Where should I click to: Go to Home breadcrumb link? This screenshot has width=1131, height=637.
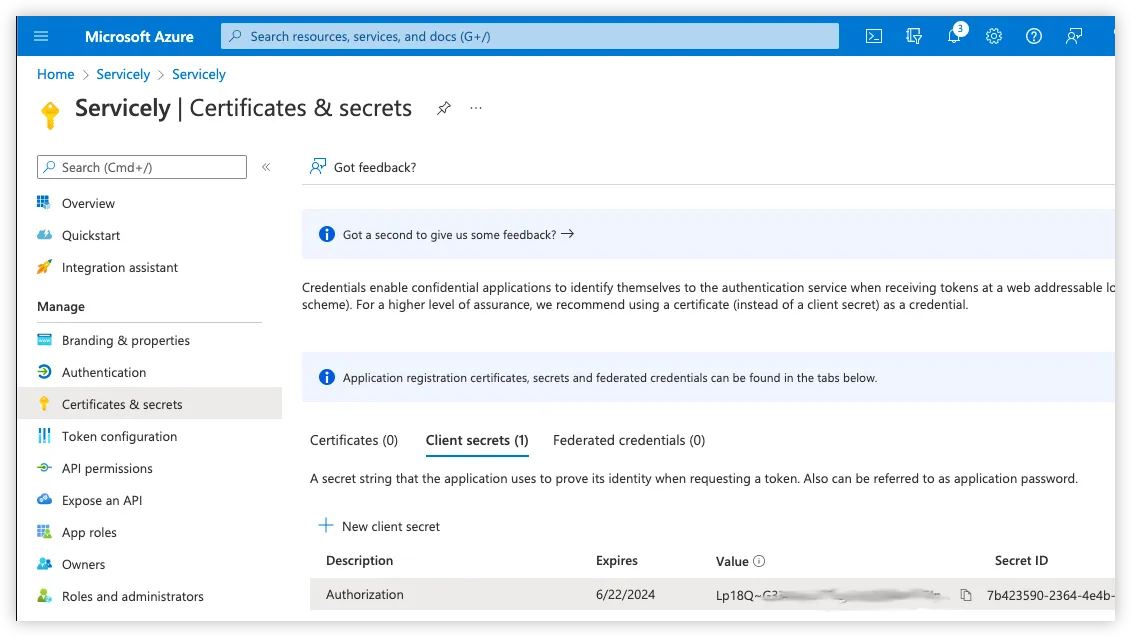[x=56, y=74]
